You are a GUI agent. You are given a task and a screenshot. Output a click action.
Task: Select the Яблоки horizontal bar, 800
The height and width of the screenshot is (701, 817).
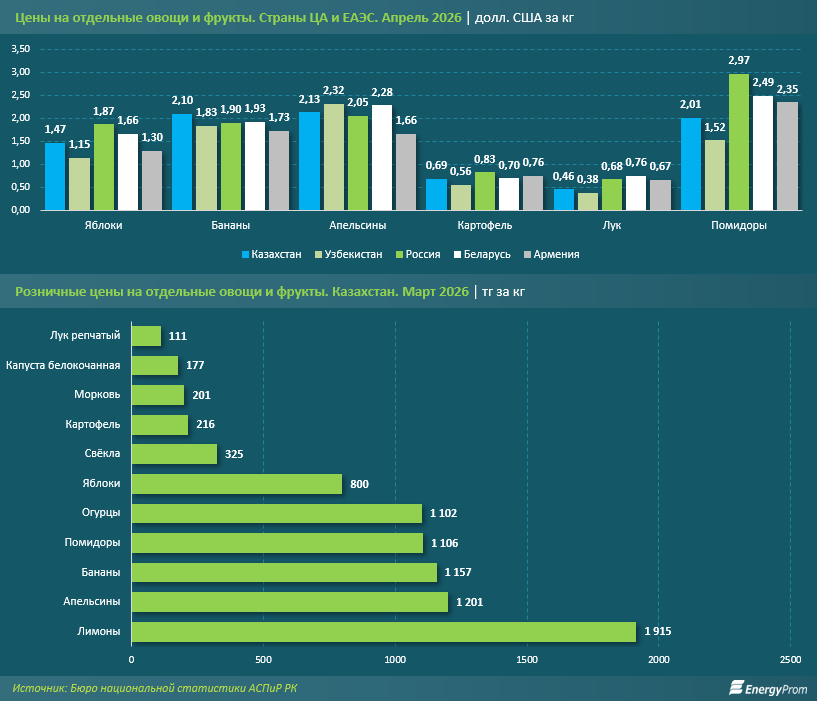236,483
